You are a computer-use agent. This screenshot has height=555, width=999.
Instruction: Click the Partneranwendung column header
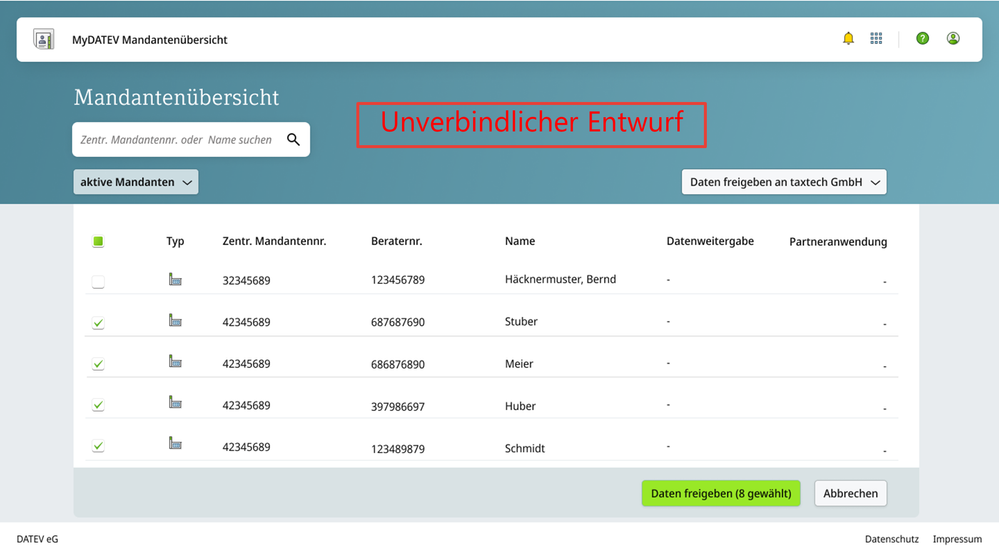(838, 241)
